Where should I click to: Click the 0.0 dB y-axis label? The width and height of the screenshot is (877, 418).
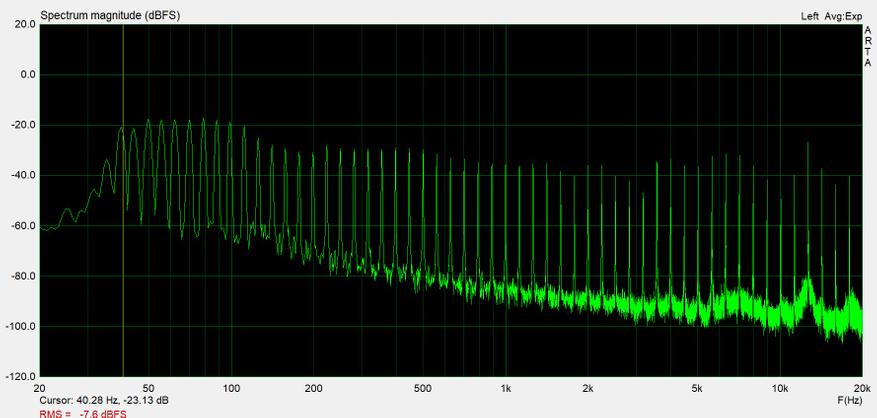pos(28,75)
